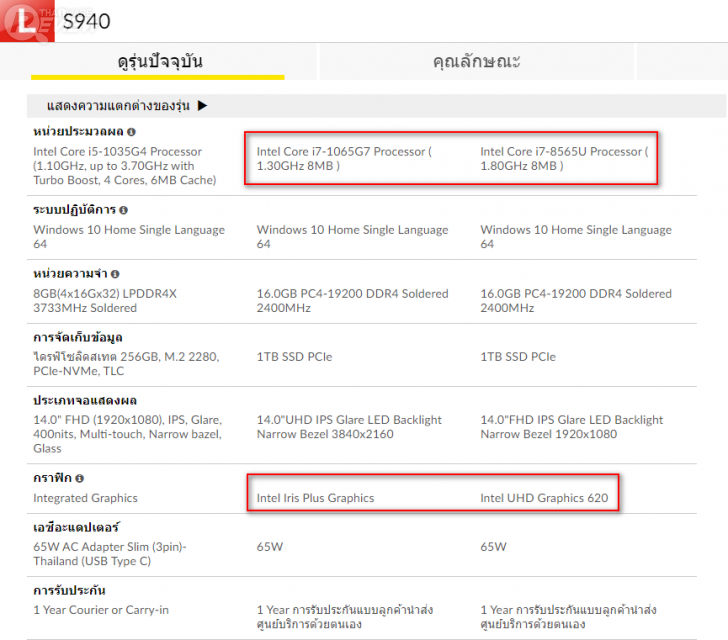Click the 8GB LPDDR4X 3733MHz Soldered memory text
Screen dimensions: 728x640
[105, 301]
